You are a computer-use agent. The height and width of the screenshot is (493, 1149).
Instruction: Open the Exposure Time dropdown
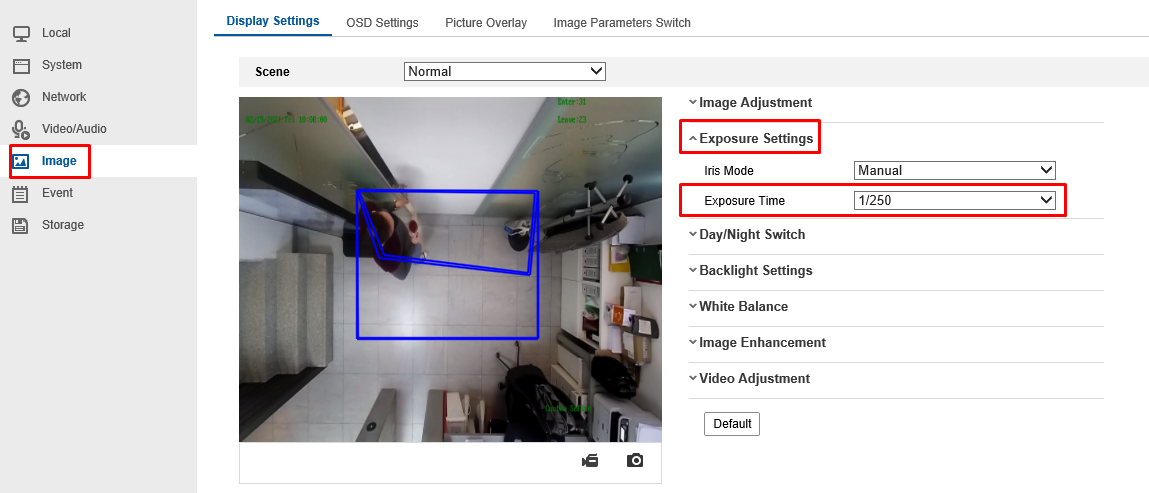coord(955,201)
